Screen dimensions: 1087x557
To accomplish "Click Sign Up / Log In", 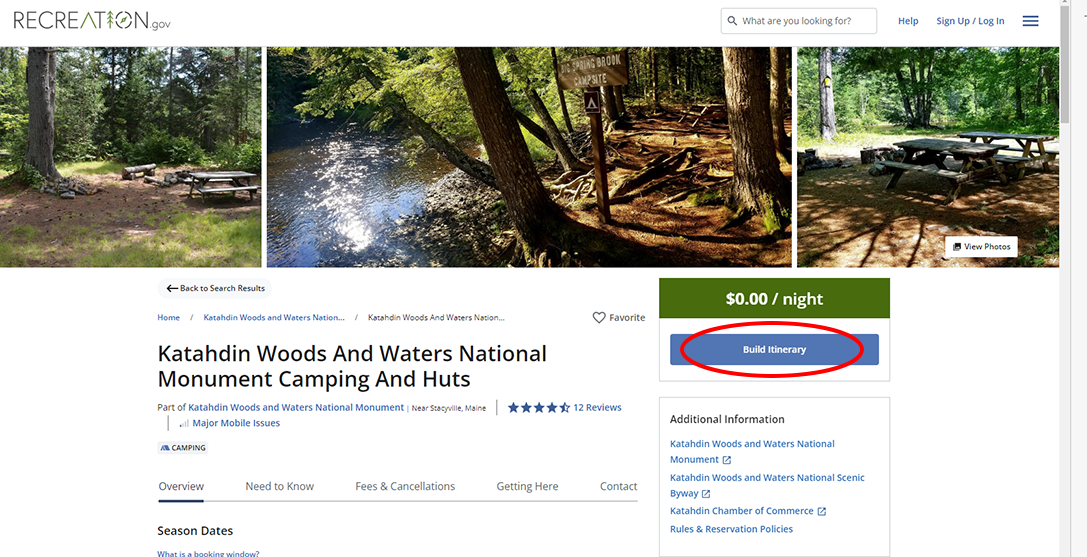I will [x=970, y=21].
